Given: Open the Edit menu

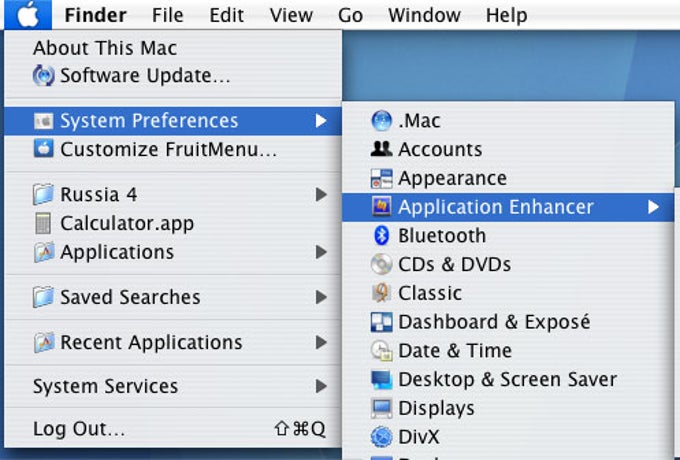Looking at the screenshot, I should coord(226,15).
